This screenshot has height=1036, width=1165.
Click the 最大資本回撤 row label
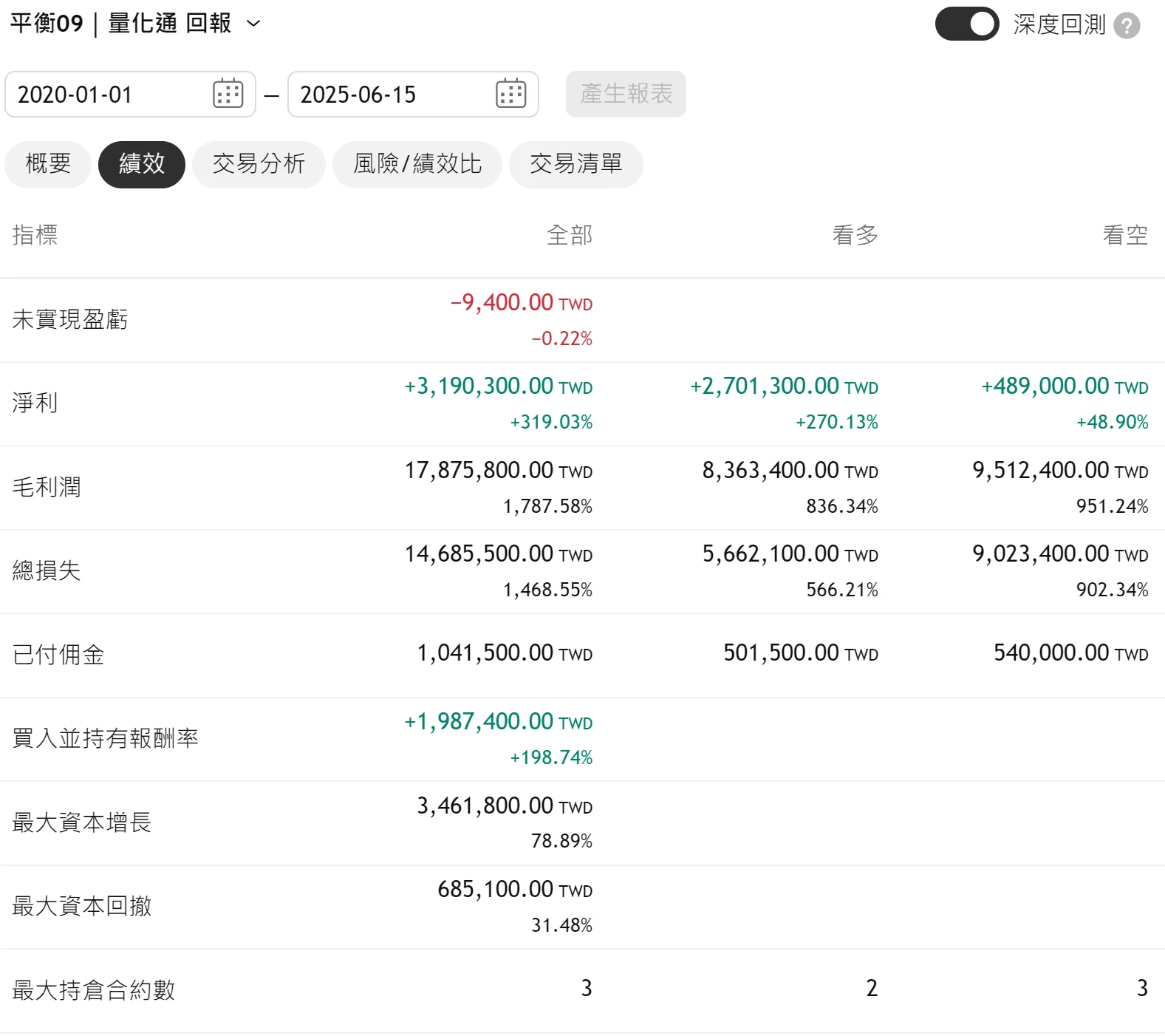click(x=82, y=906)
